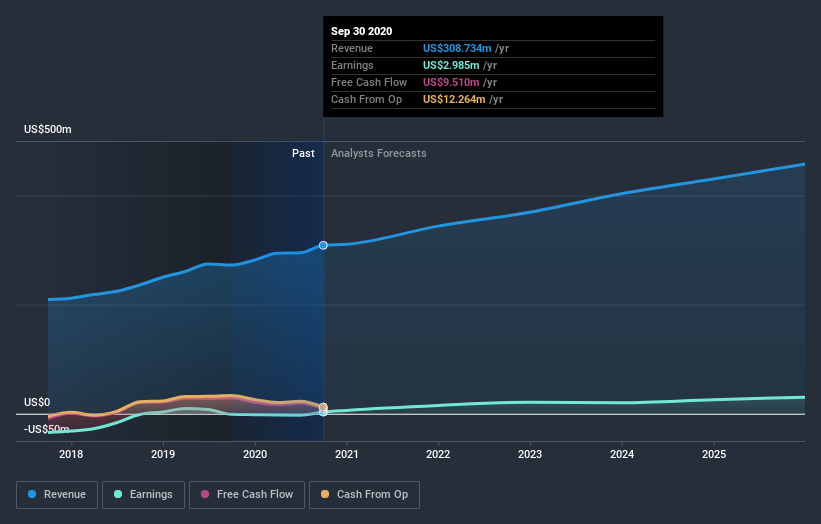This screenshot has width=821, height=524.
Task: Click the 2018 x-axis label
Action: (71, 454)
